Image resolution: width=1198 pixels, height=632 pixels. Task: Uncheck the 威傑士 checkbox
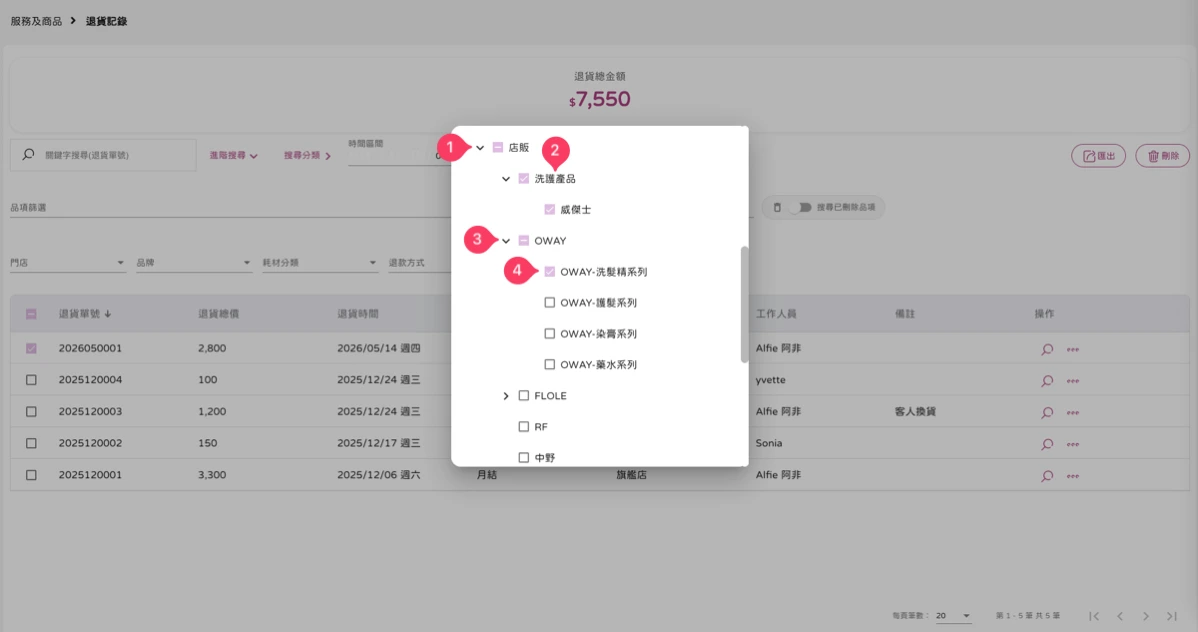coord(549,209)
